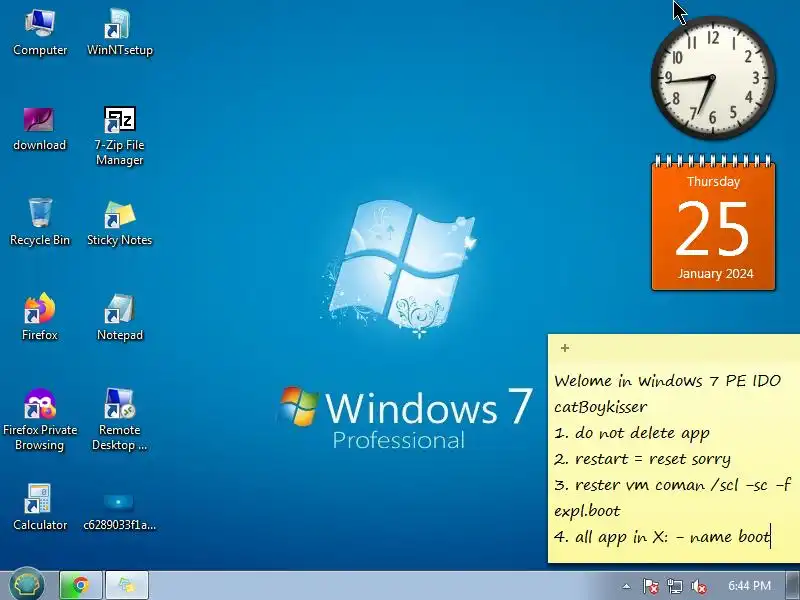Click 'expl.boot' text in sticky note

pyautogui.click(x=587, y=511)
